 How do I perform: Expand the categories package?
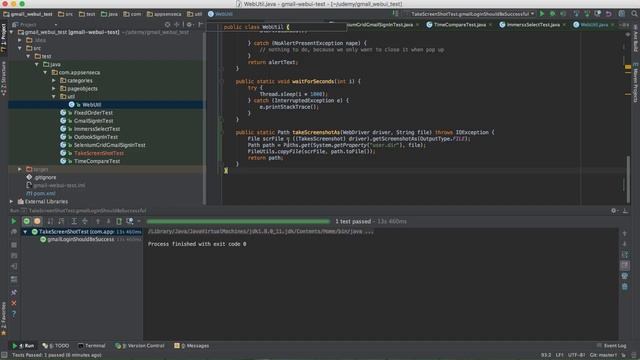(54, 81)
